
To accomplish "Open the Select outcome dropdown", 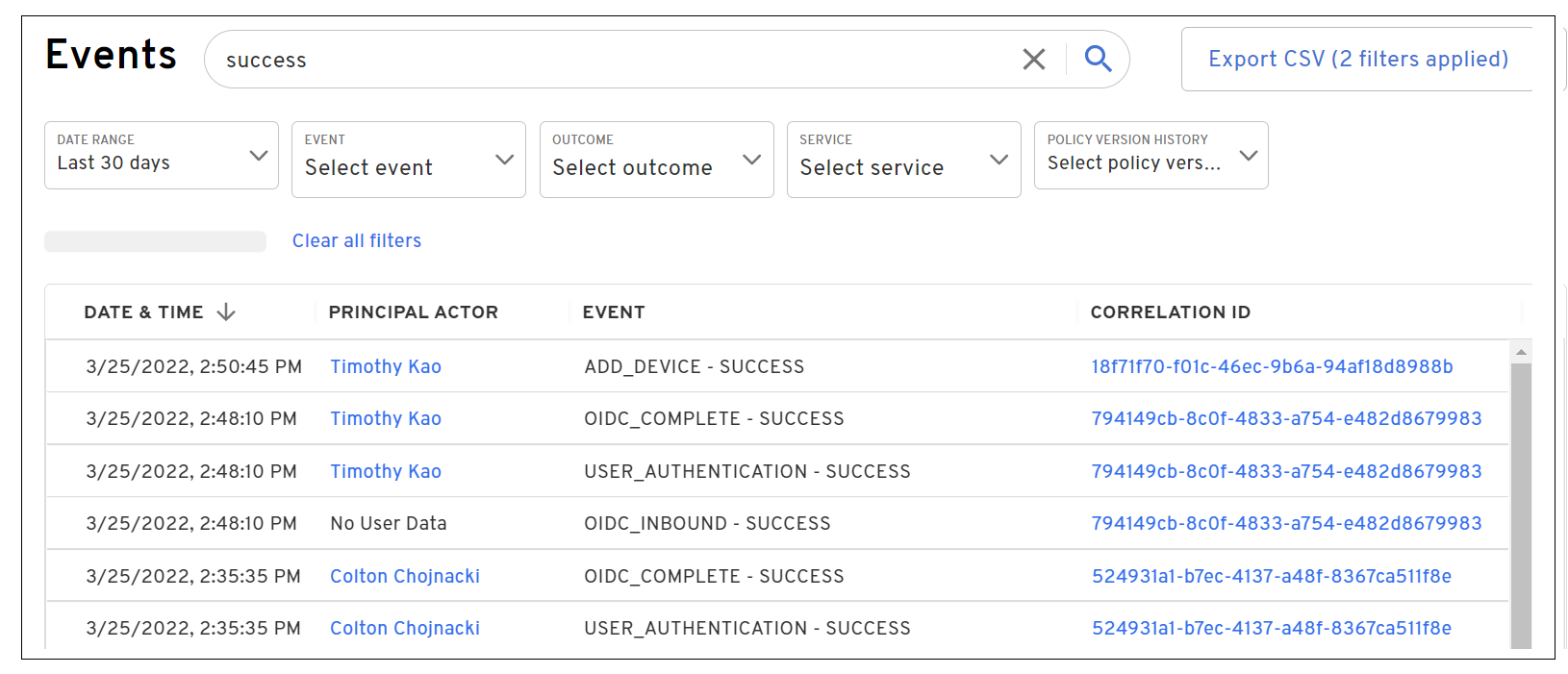I will 656,160.
